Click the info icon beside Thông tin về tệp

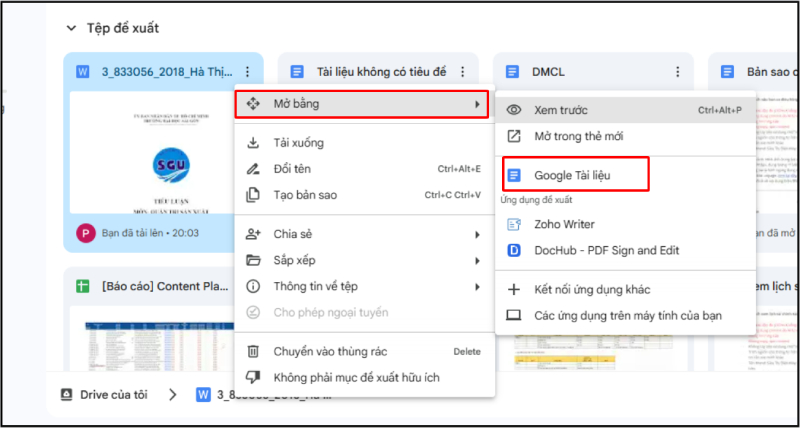[x=253, y=287]
